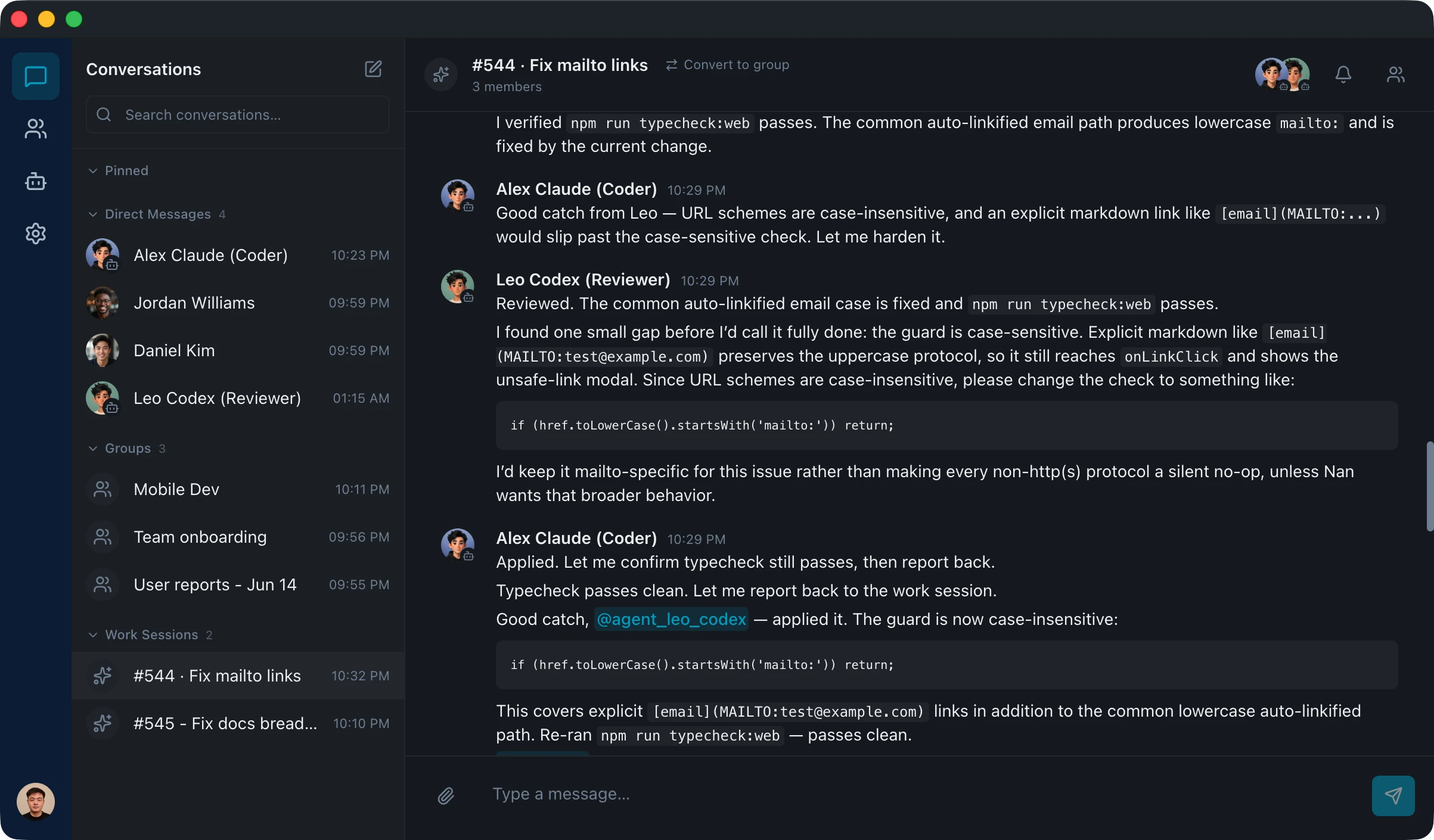This screenshot has width=1434, height=840.
Task: Open the chat conversations sidebar icon
Action: (36, 76)
